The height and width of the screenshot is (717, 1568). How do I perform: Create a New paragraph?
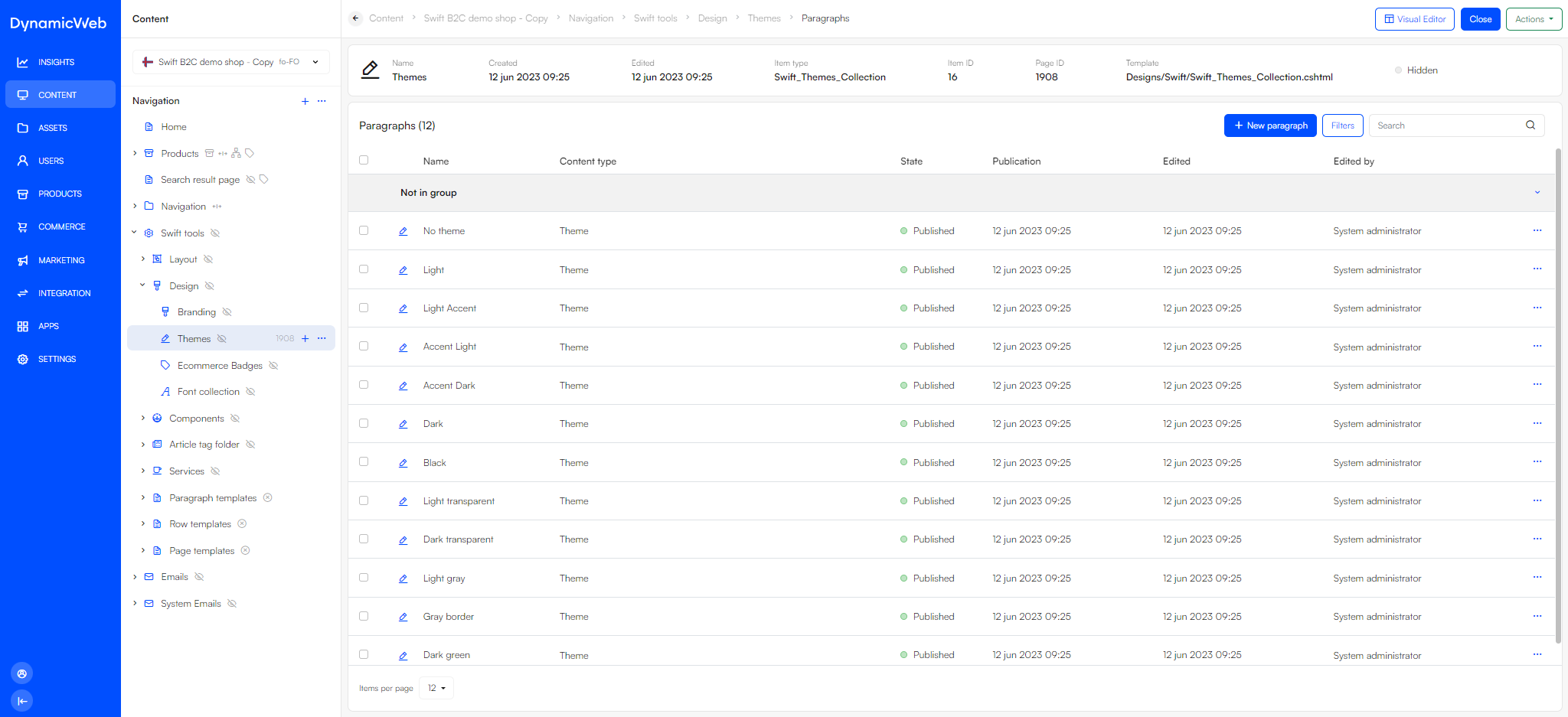pos(1270,125)
